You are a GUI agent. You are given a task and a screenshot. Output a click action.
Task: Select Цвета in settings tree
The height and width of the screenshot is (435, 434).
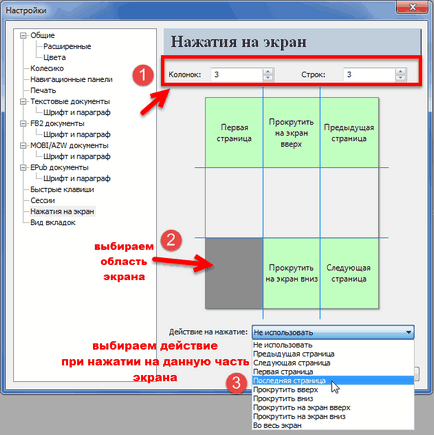click(54, 57)
